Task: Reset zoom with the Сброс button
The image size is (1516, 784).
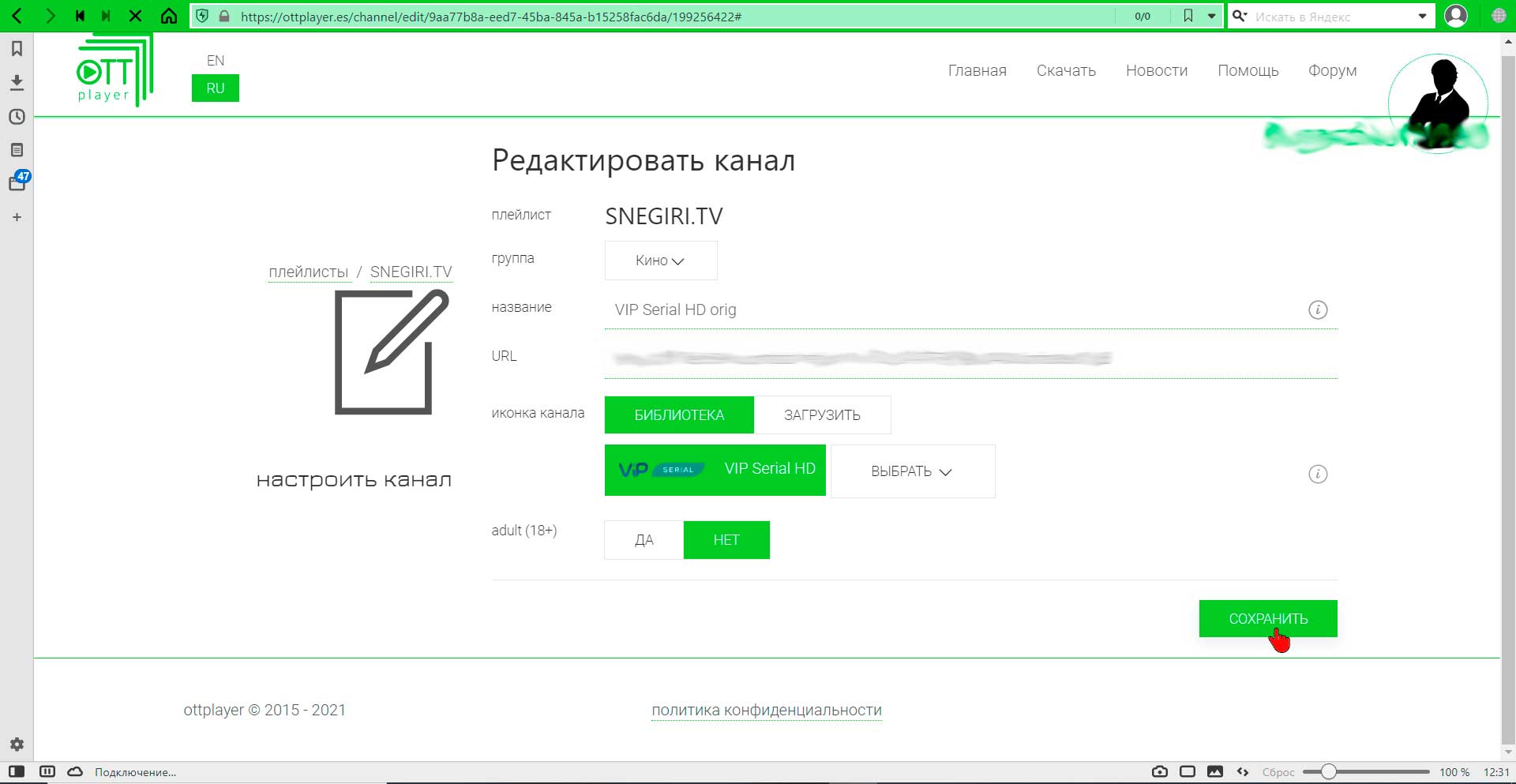Action: (x=1278, y=772)
